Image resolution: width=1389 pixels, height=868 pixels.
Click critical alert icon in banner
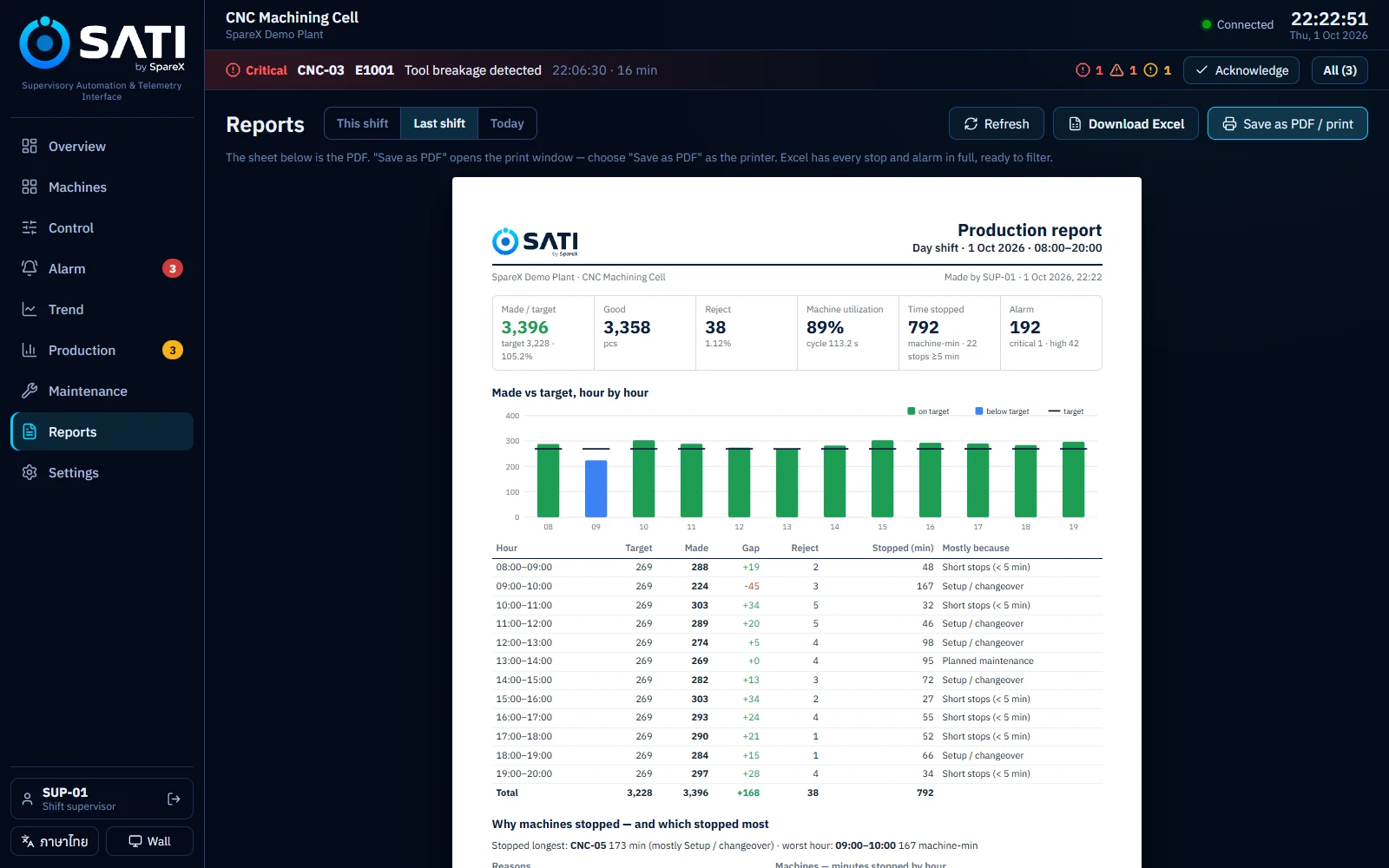[x=233, y=70]
